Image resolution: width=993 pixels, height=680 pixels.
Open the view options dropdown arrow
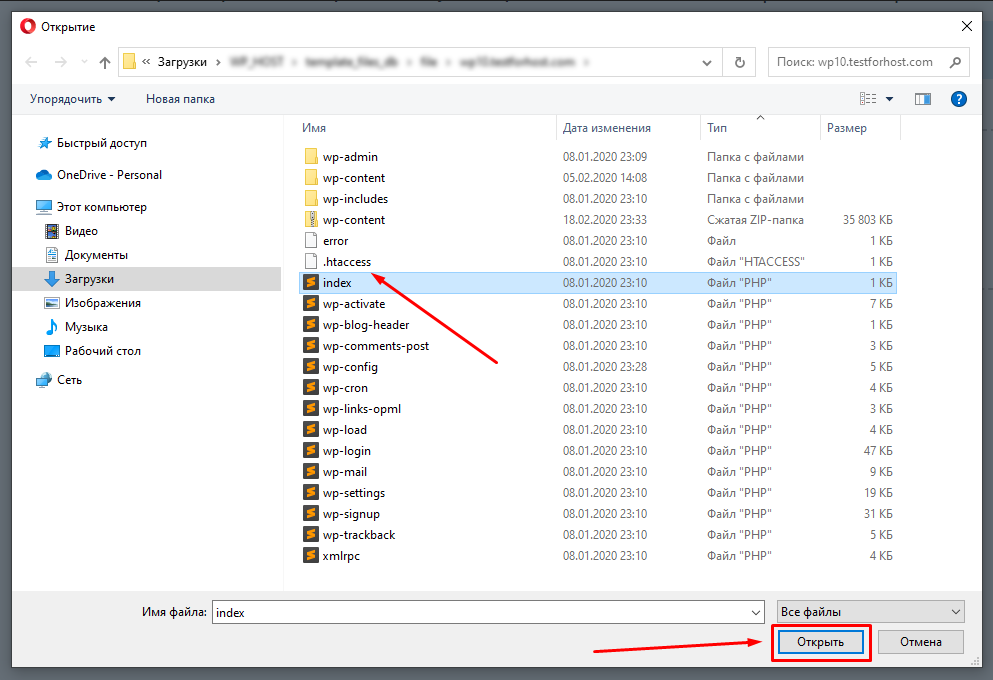[889, 99]
